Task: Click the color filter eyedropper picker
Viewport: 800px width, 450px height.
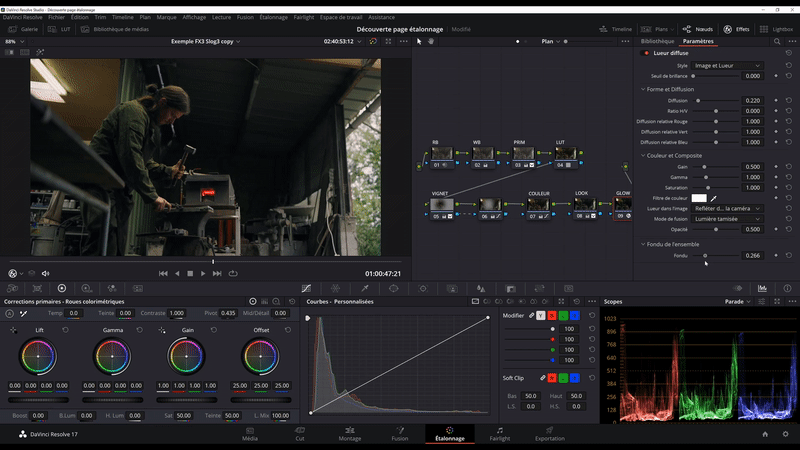Action: (x=714, y=198)
